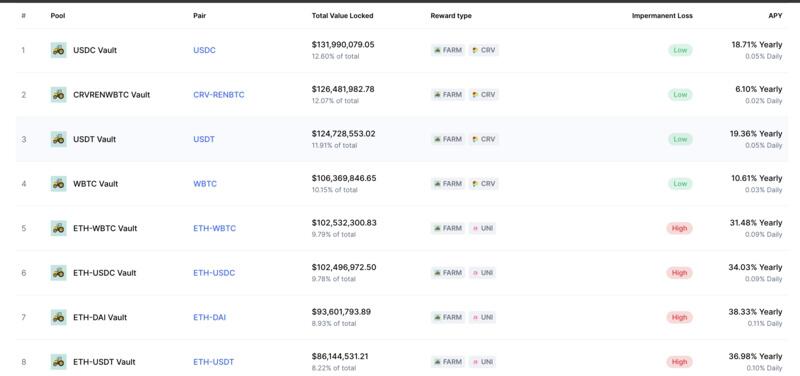The height and width of the screenshot is (376, 800).
Task: Click the 19.36% Yearly APY value
Action: [x=756, y=133]
